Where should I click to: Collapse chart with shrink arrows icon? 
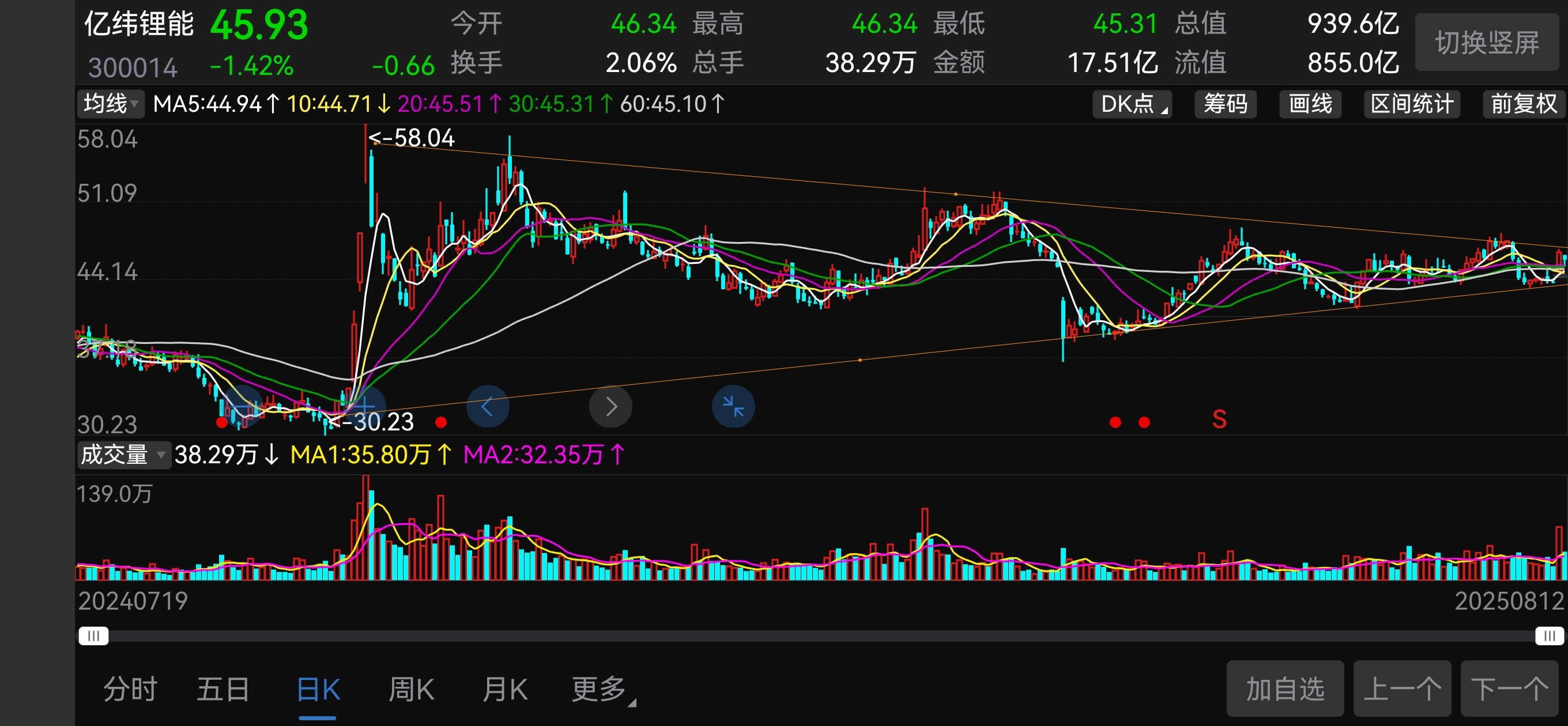[733, 406]
